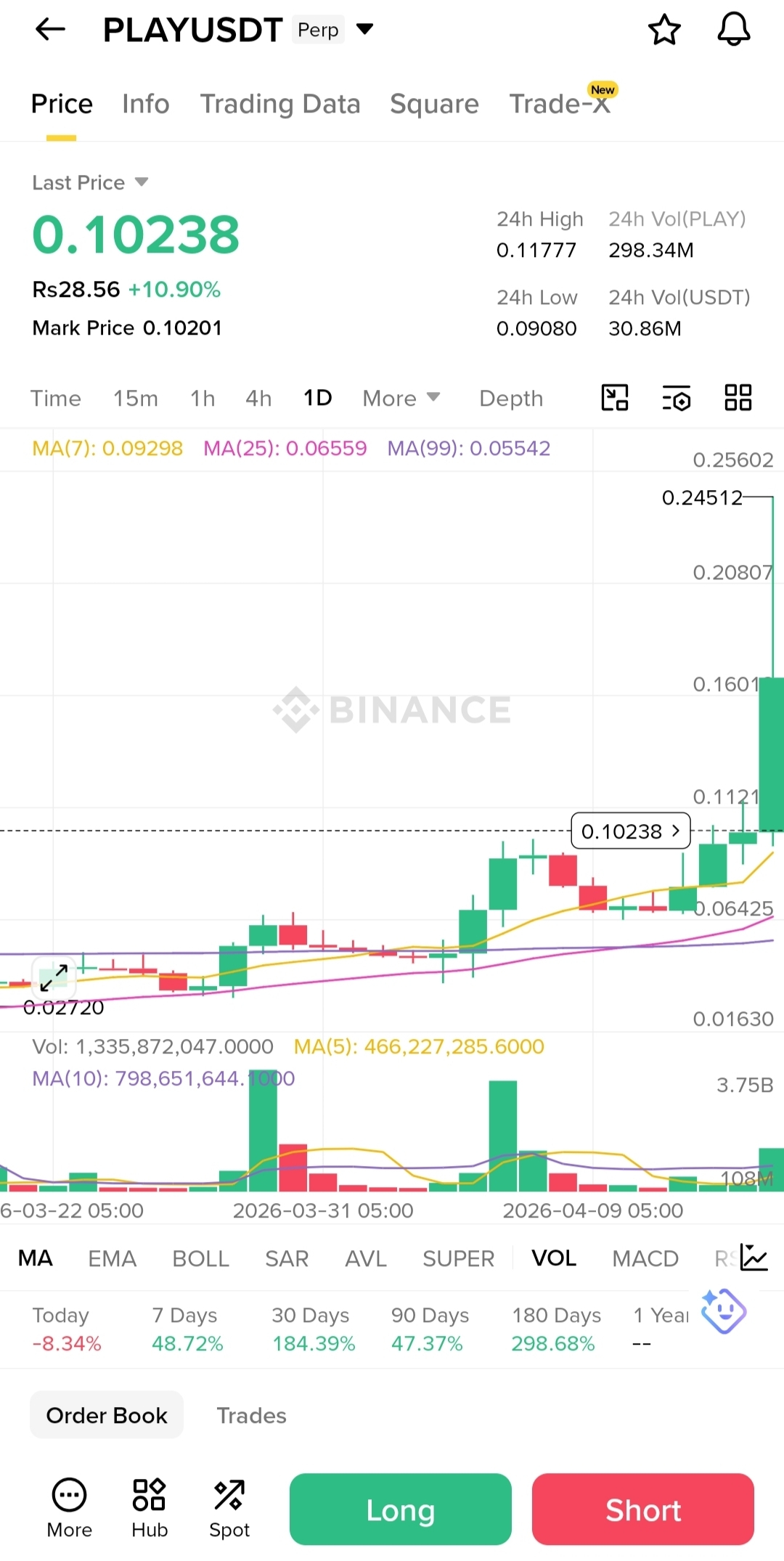Image resolution: width=784 pixels, height=1561 pixels.
Task: Open the Hub in bottom bar
Action: click(x=150, y=1509)
